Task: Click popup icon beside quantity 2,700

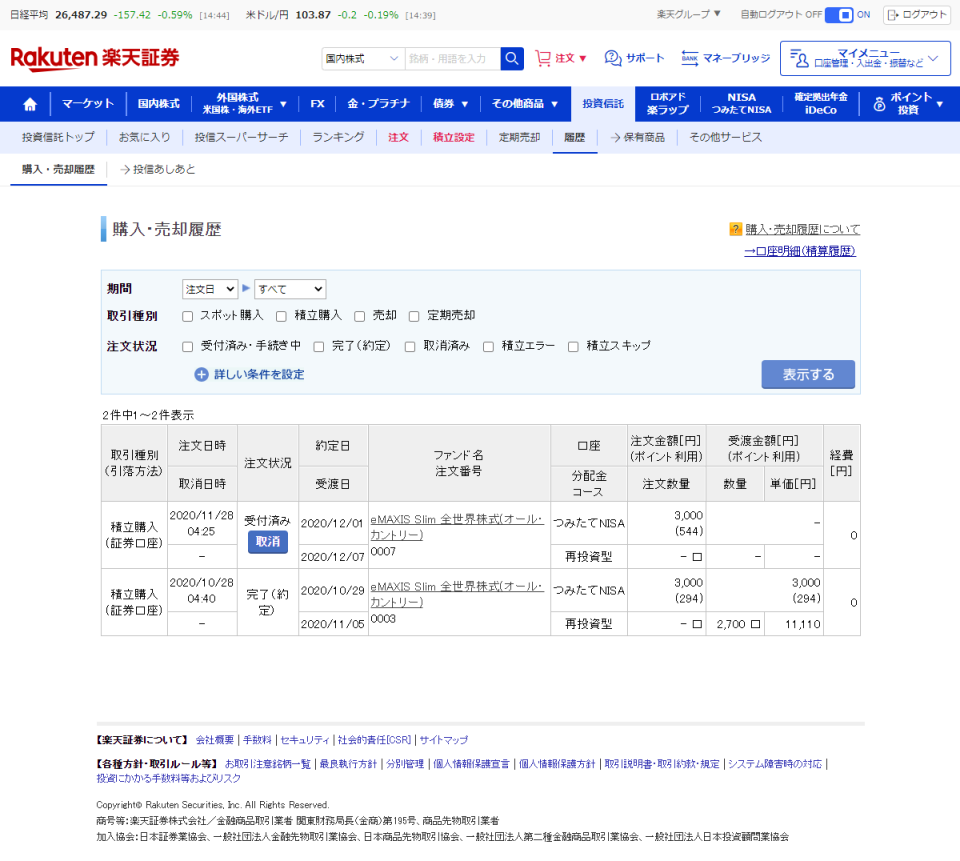Action: [756, 624]
